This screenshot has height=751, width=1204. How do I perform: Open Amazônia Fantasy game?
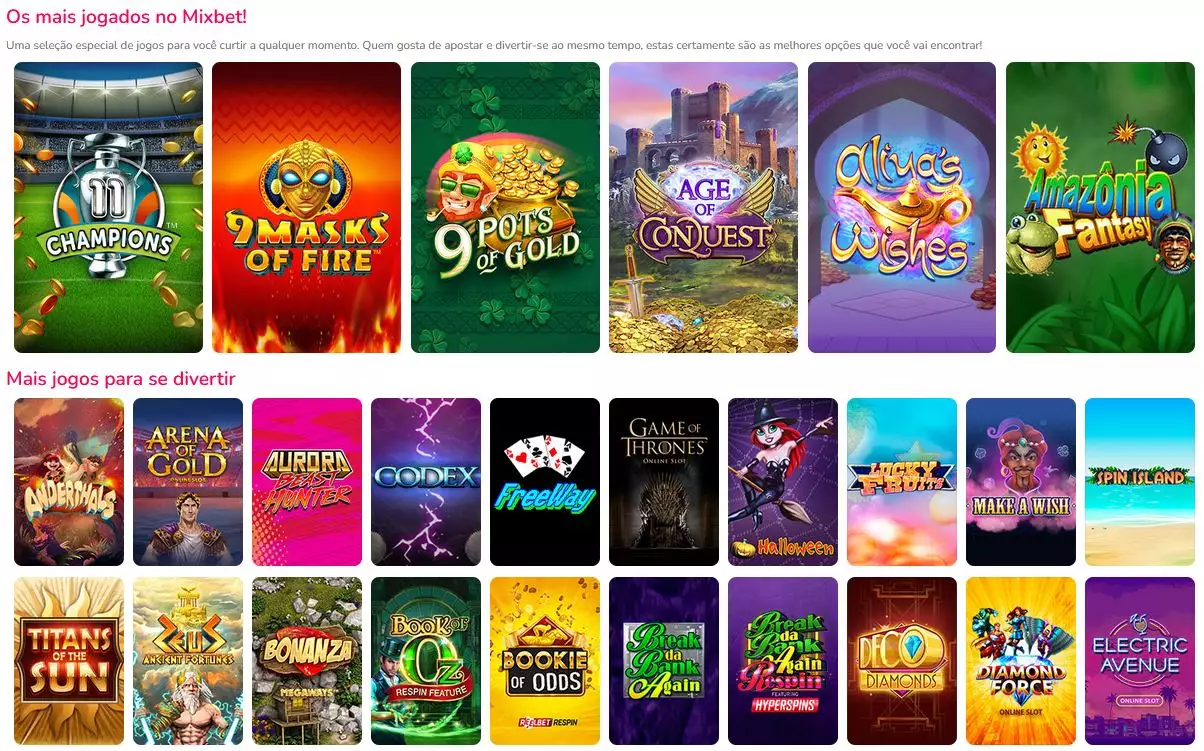pyautogui.click(x=1100, y=208)
